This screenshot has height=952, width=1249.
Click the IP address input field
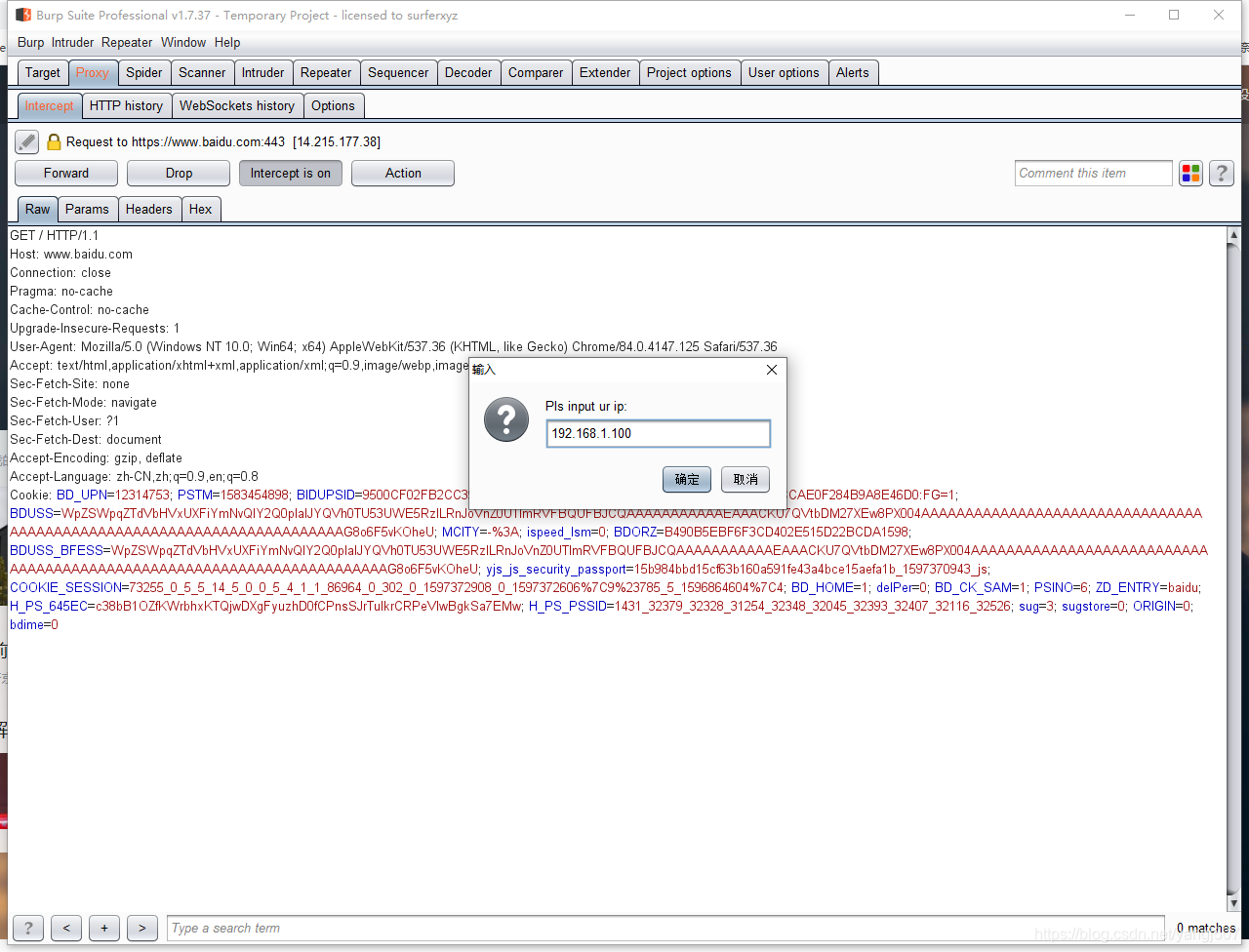pyautogui.click(x=659, y=434)
